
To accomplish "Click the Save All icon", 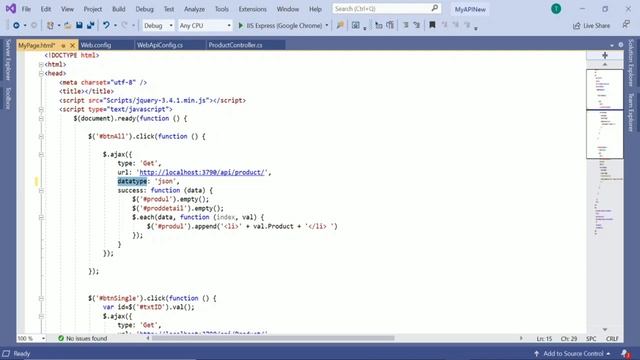I will pos(91,25).
